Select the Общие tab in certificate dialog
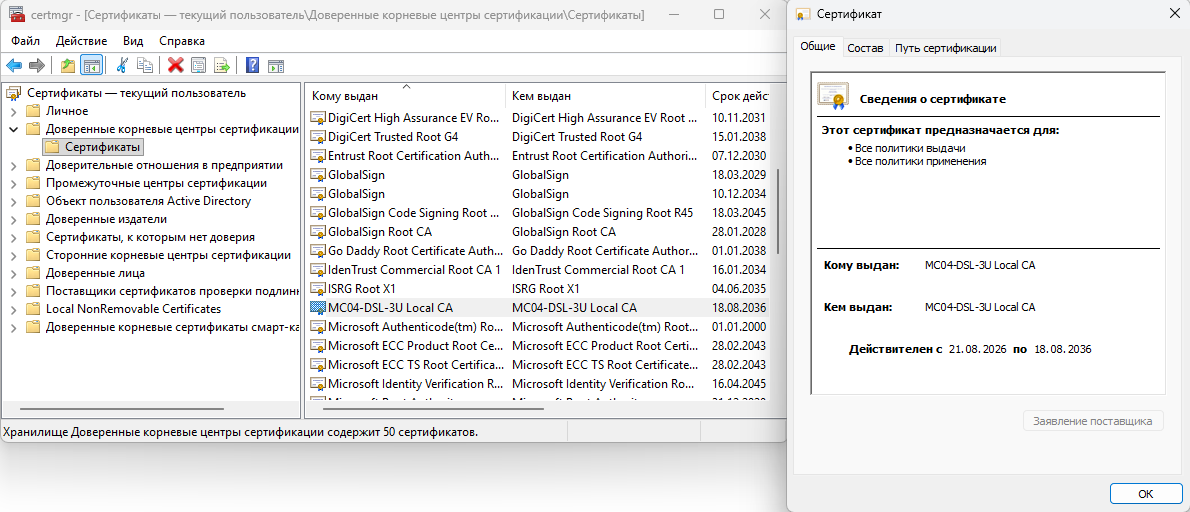Screen dimensions: 1190x512 [x=817, y=46]
